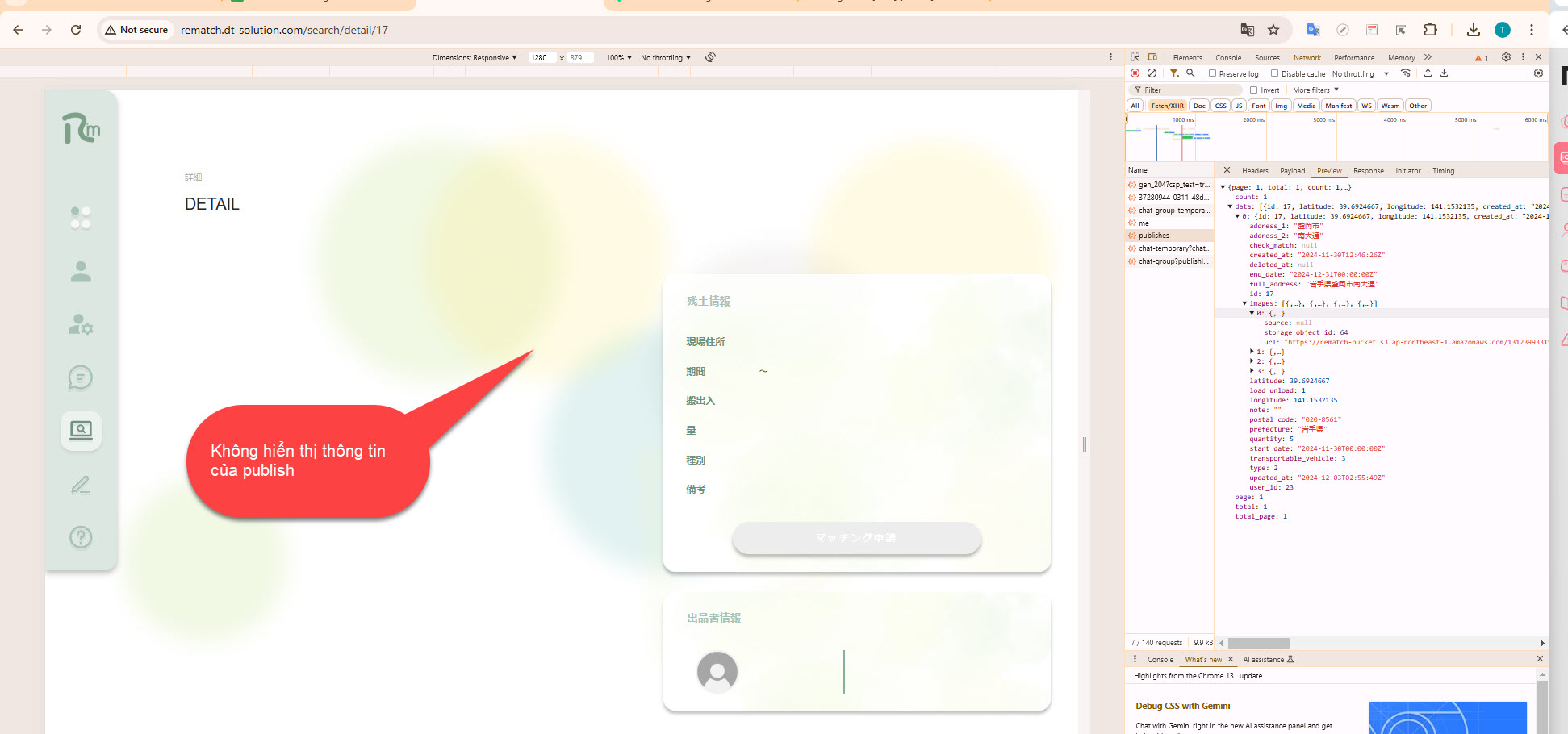Open the No throttling dropdown in Network panel
This screenshot has width=1568, height=734.
coord(1360,73)
